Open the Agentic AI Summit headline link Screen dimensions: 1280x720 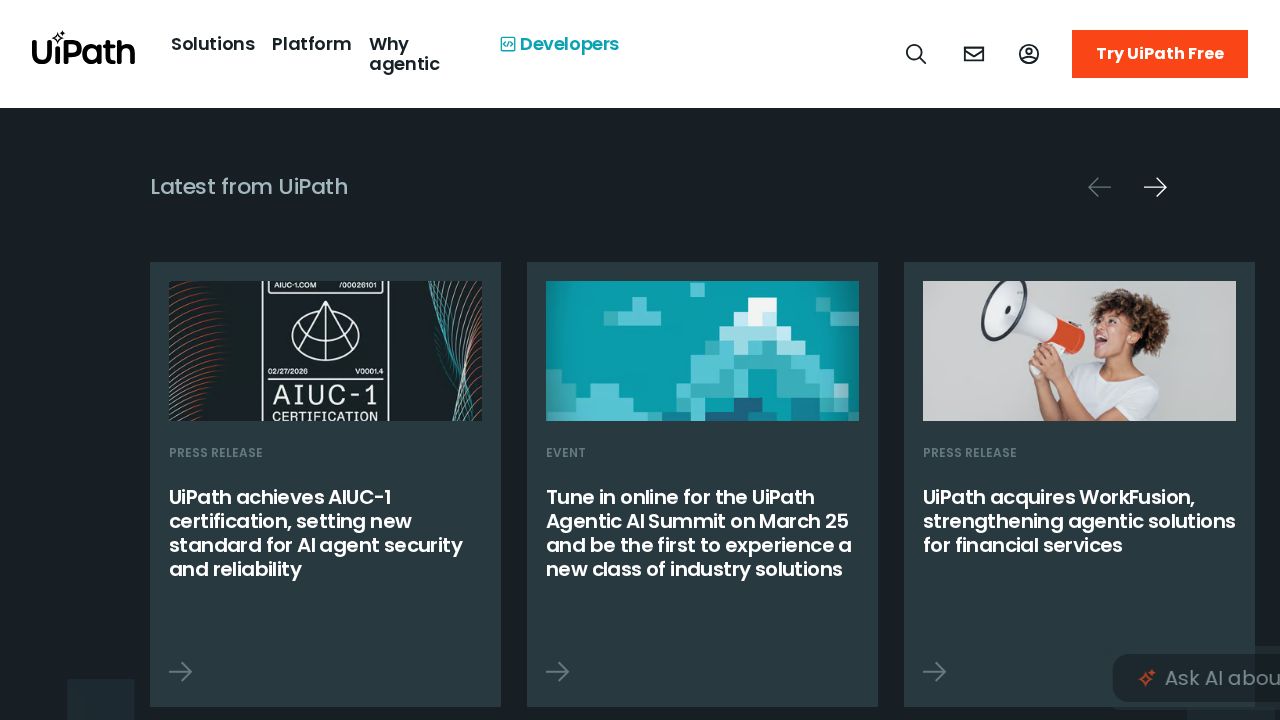699,533
